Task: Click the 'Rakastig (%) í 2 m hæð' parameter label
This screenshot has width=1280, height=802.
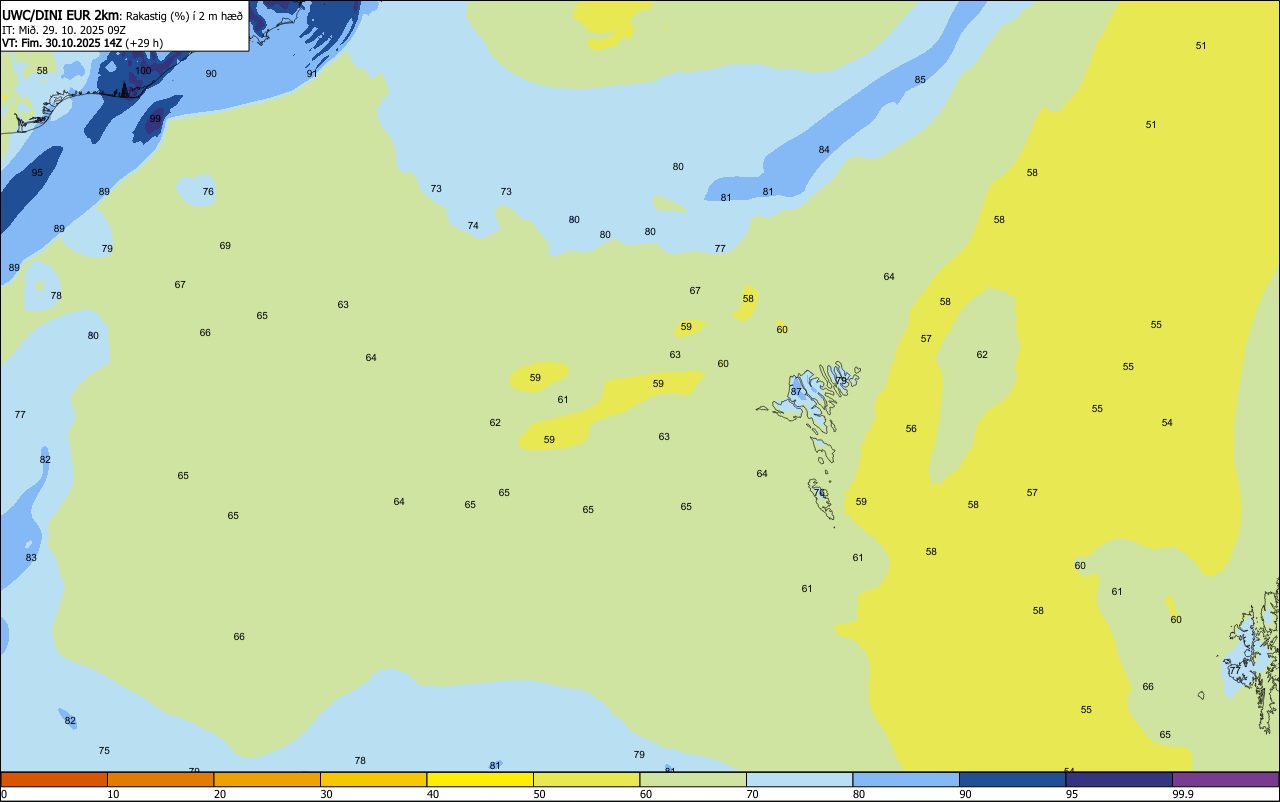Action: 184,16
